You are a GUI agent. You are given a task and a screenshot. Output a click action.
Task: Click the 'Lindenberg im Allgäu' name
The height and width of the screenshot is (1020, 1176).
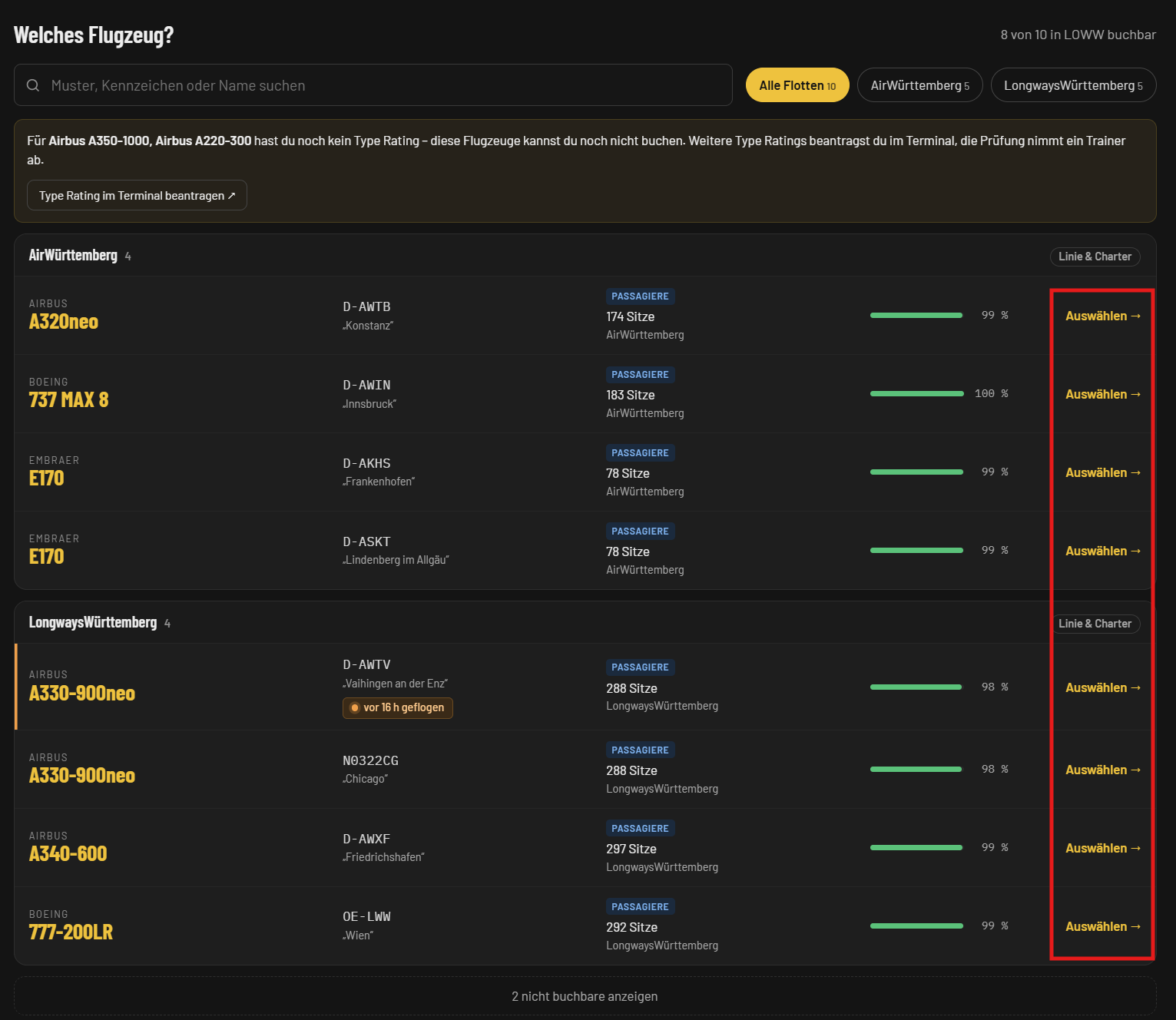(x=396, y=560)
